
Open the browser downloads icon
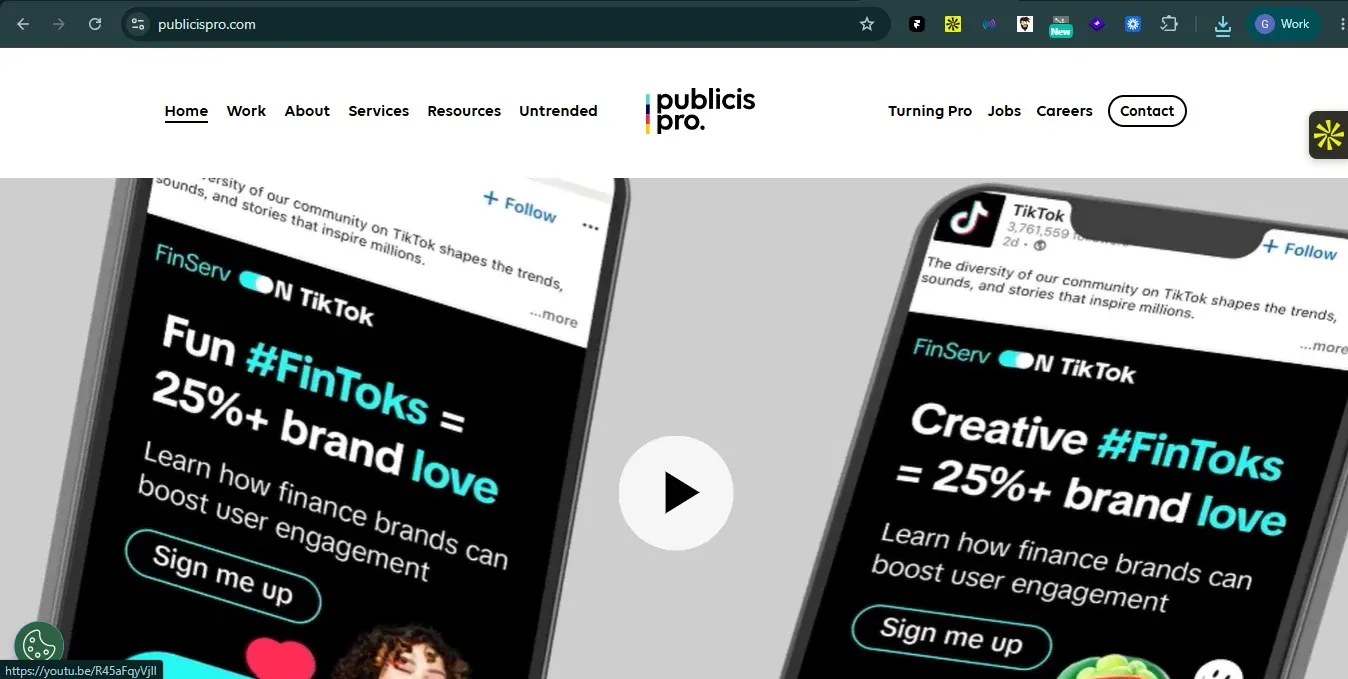1222,25
